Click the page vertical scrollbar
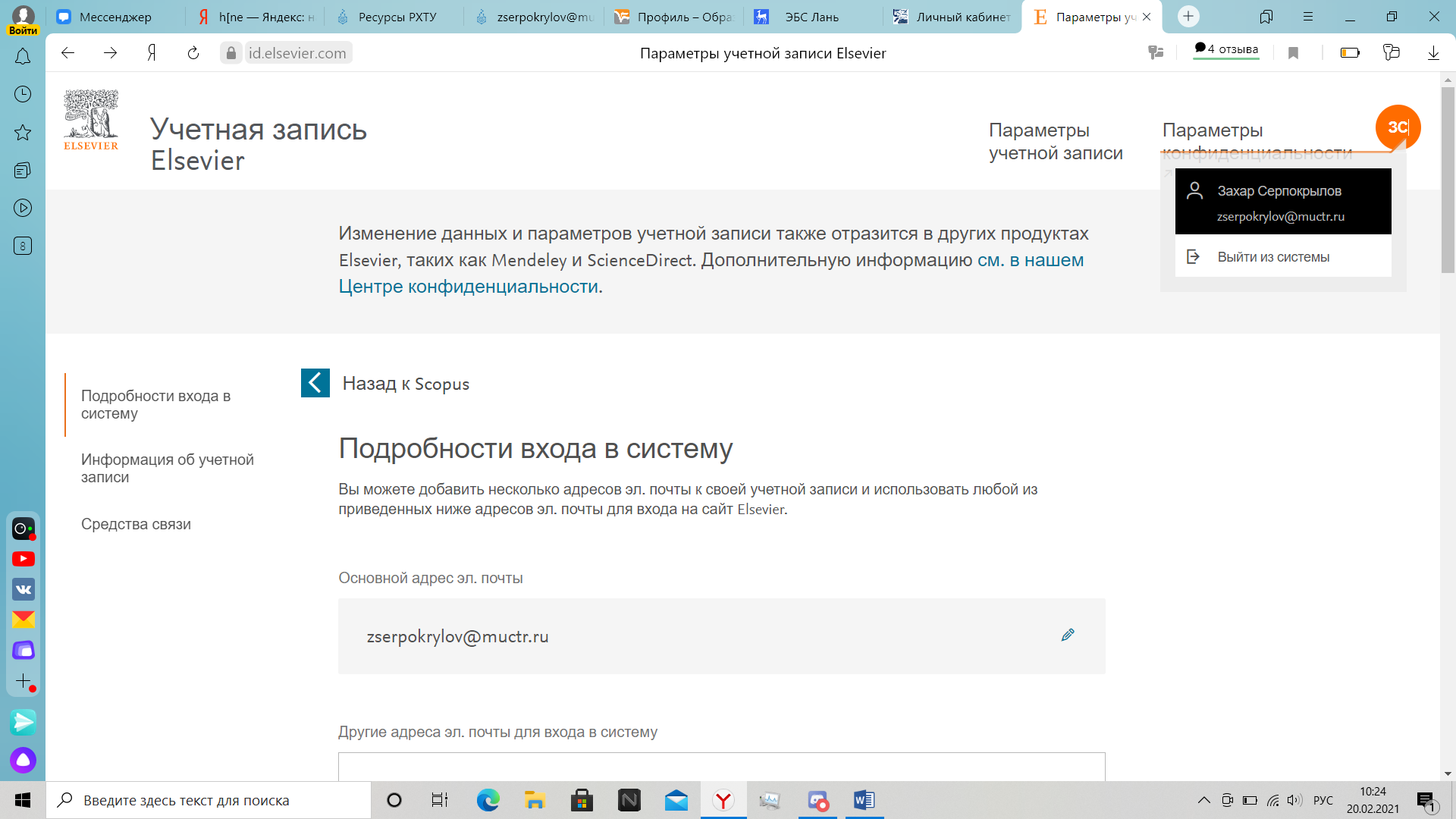 (x=1448, y=180)
